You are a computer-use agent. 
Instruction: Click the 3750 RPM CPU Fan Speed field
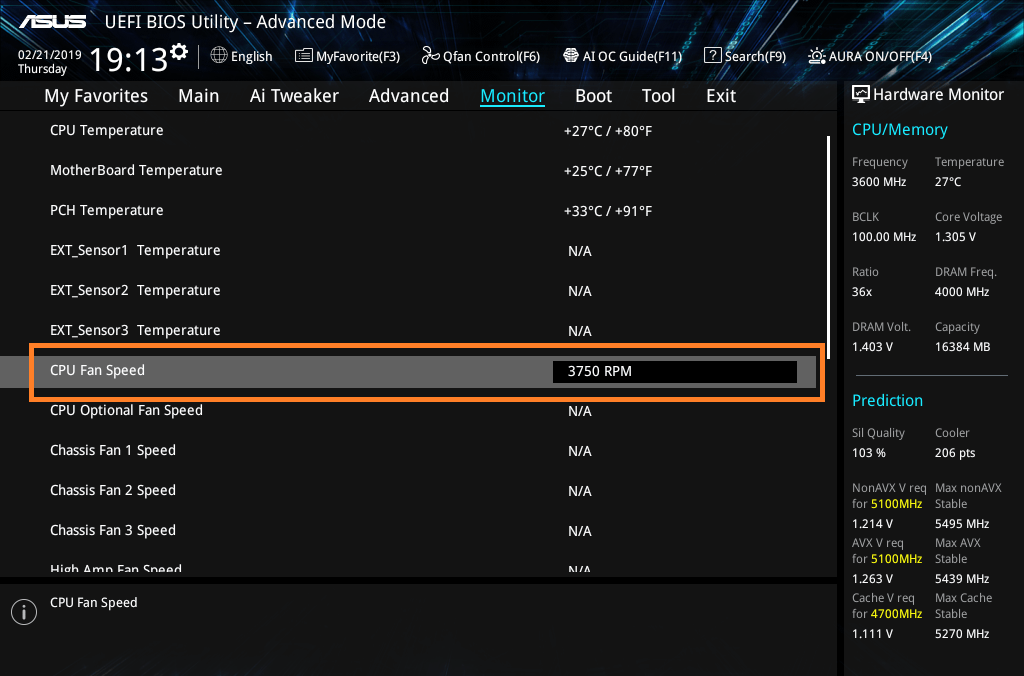(x=675, y=372)
